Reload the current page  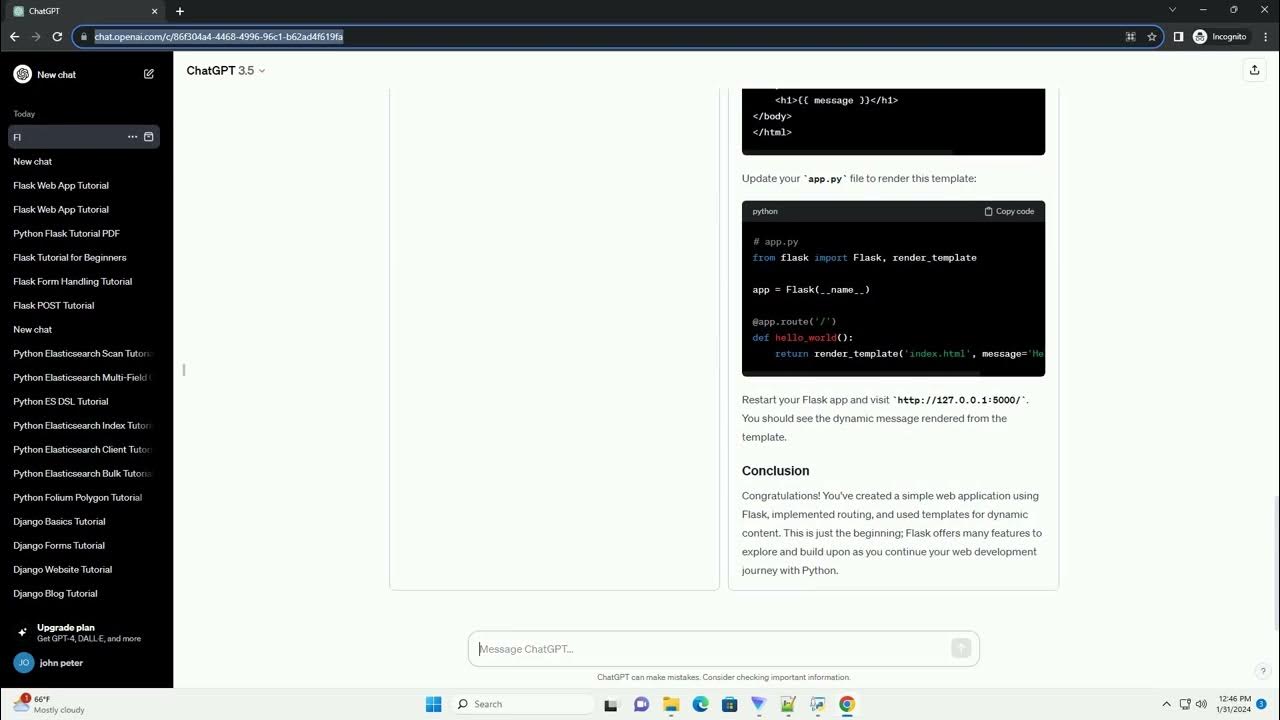pyautogui.click(x=57, y=37)
